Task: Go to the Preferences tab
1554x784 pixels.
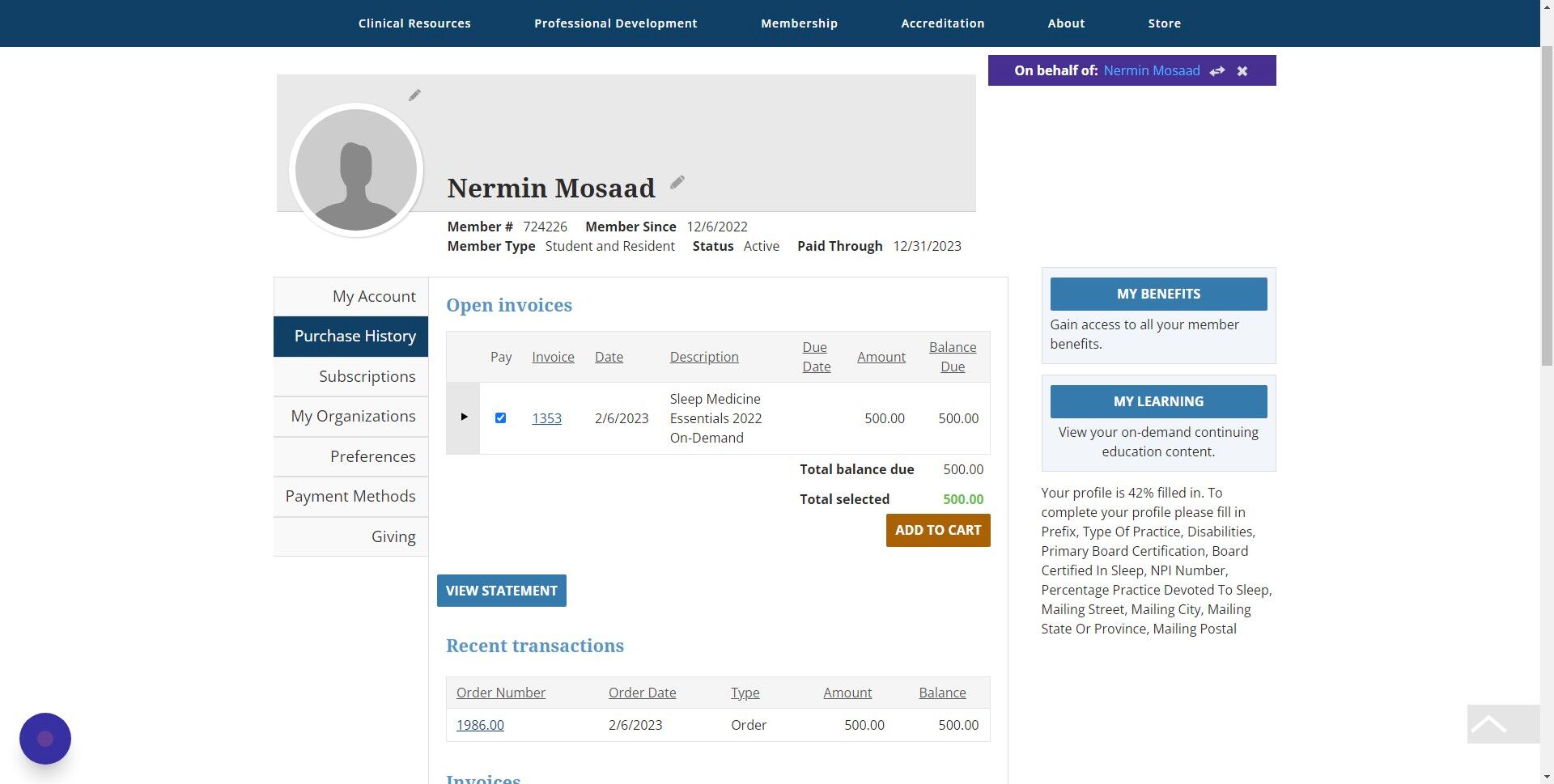Action: pyautogui.click(x=351, y=456)
